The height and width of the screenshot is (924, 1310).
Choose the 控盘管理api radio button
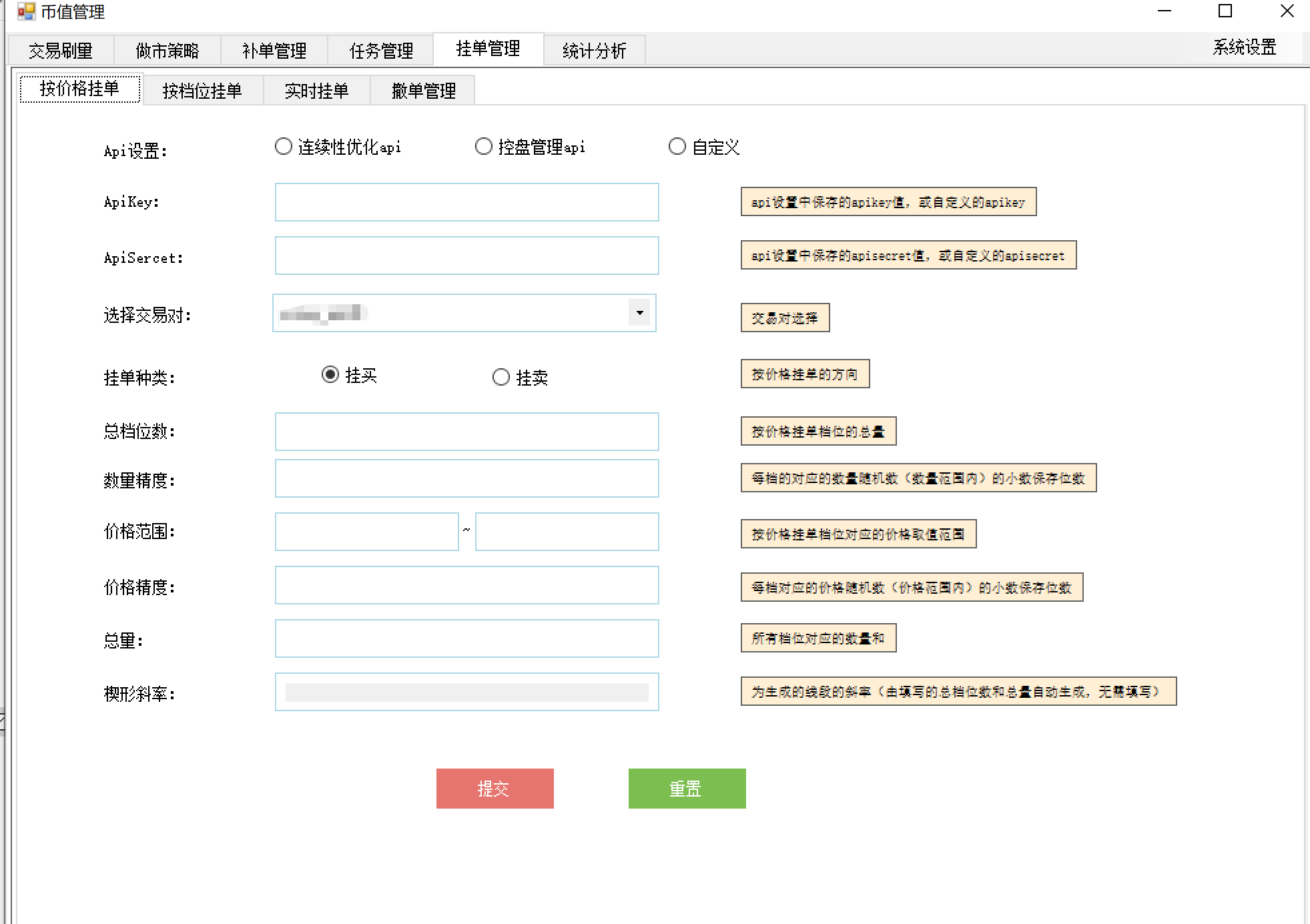pyautogui.click(x=484, y=147)
